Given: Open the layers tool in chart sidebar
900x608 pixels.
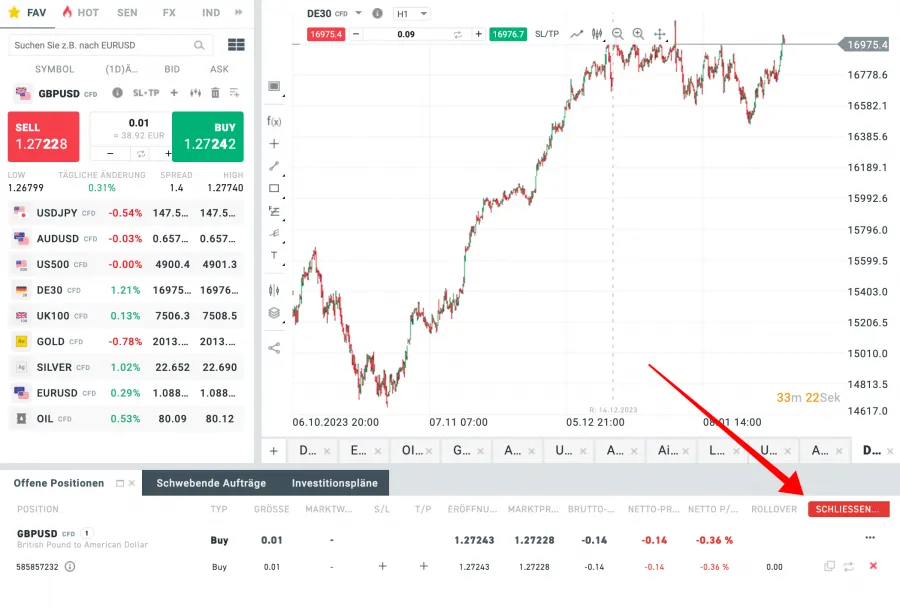Looking at the screenshot, I should tap(274, 312).
